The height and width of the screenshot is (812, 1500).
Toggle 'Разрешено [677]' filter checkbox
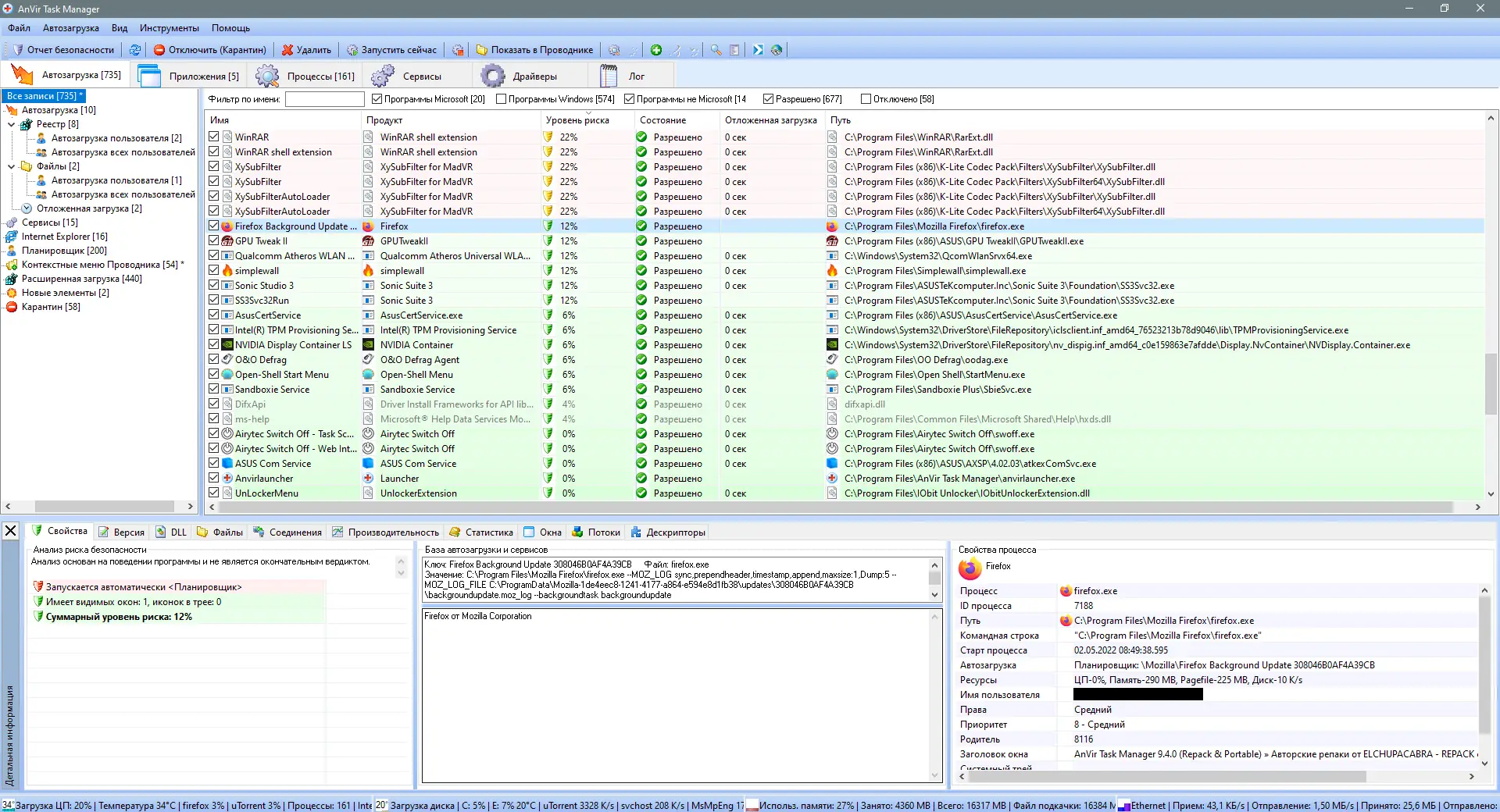click(x=768, y=99)
